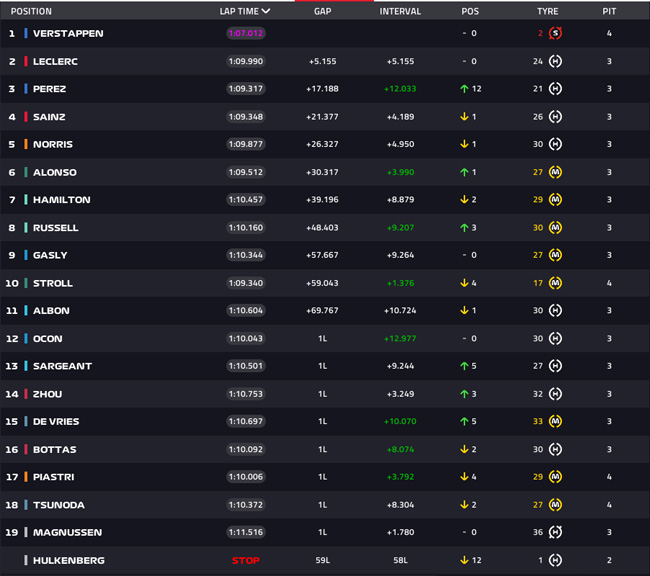650x576 pixels.
Task: Click Hulkenberg's gap value 59L
Action: tap(323, 560)
